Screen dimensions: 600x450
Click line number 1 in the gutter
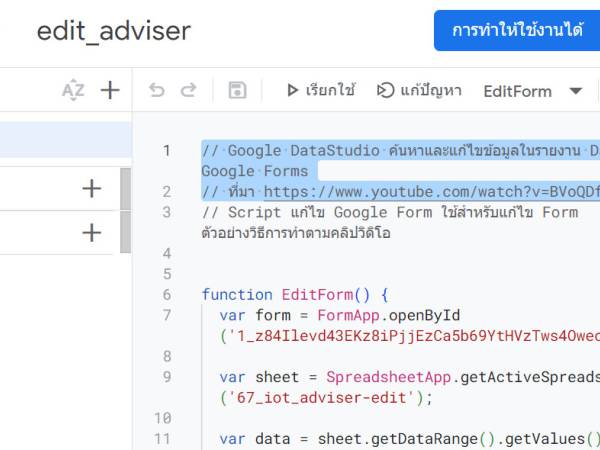[x=167, y=150]
